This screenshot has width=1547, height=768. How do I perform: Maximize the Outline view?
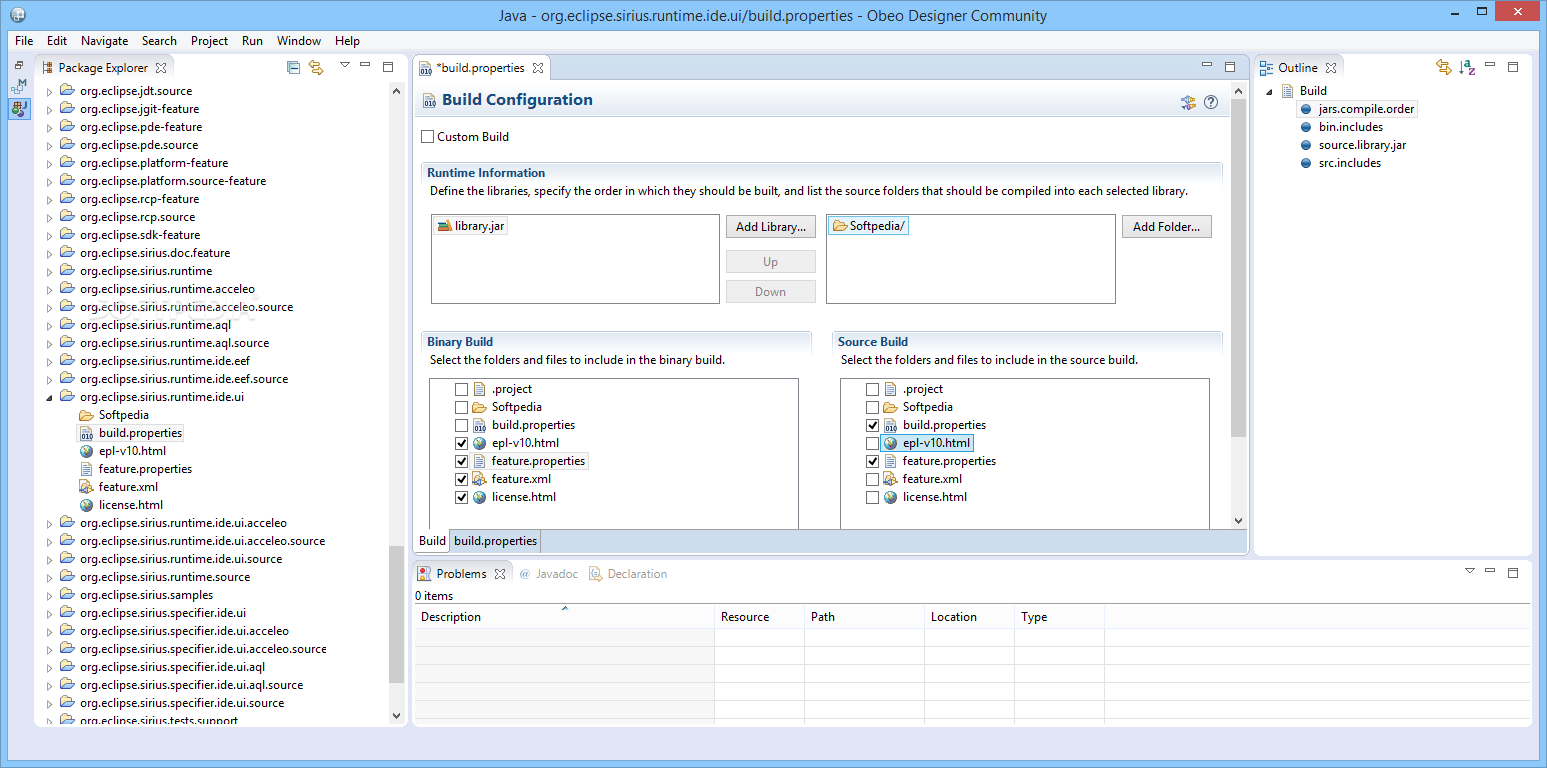1513,66
